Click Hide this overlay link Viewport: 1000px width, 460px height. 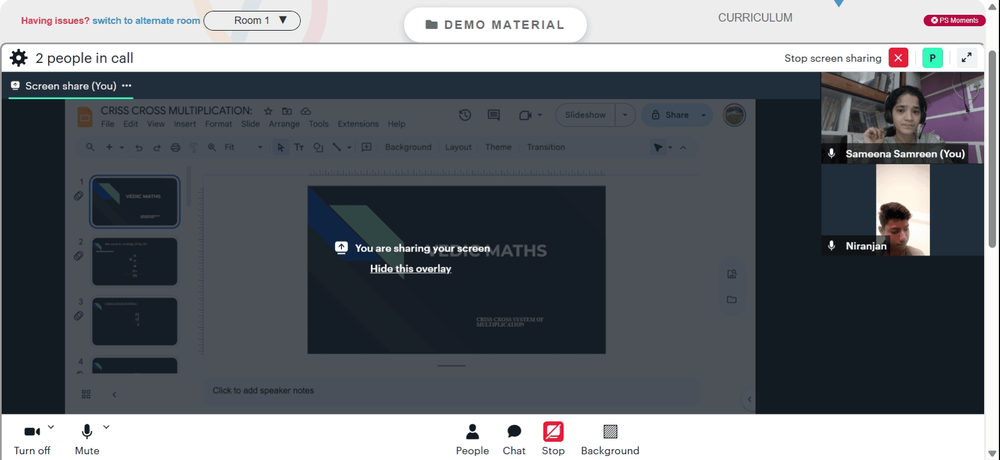click(x=411, y=269)
